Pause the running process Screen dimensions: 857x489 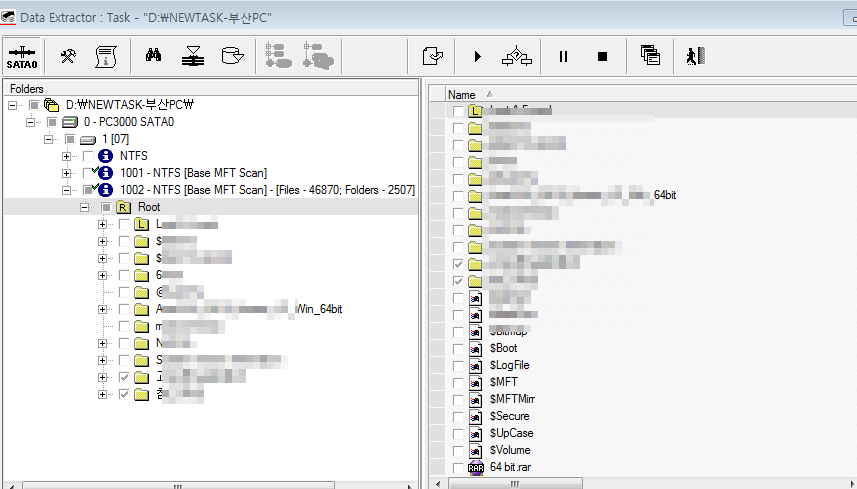563,57
